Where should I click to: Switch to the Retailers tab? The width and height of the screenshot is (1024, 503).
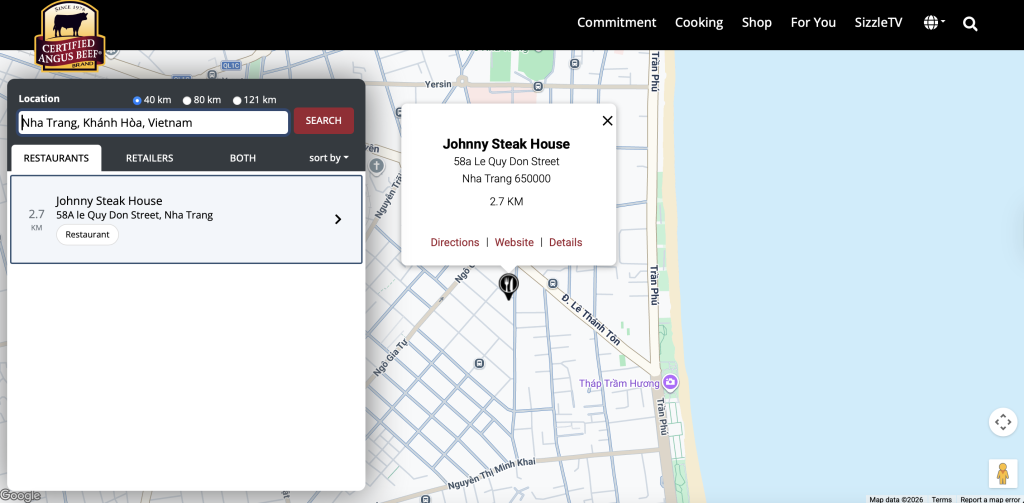pos(149,158)
